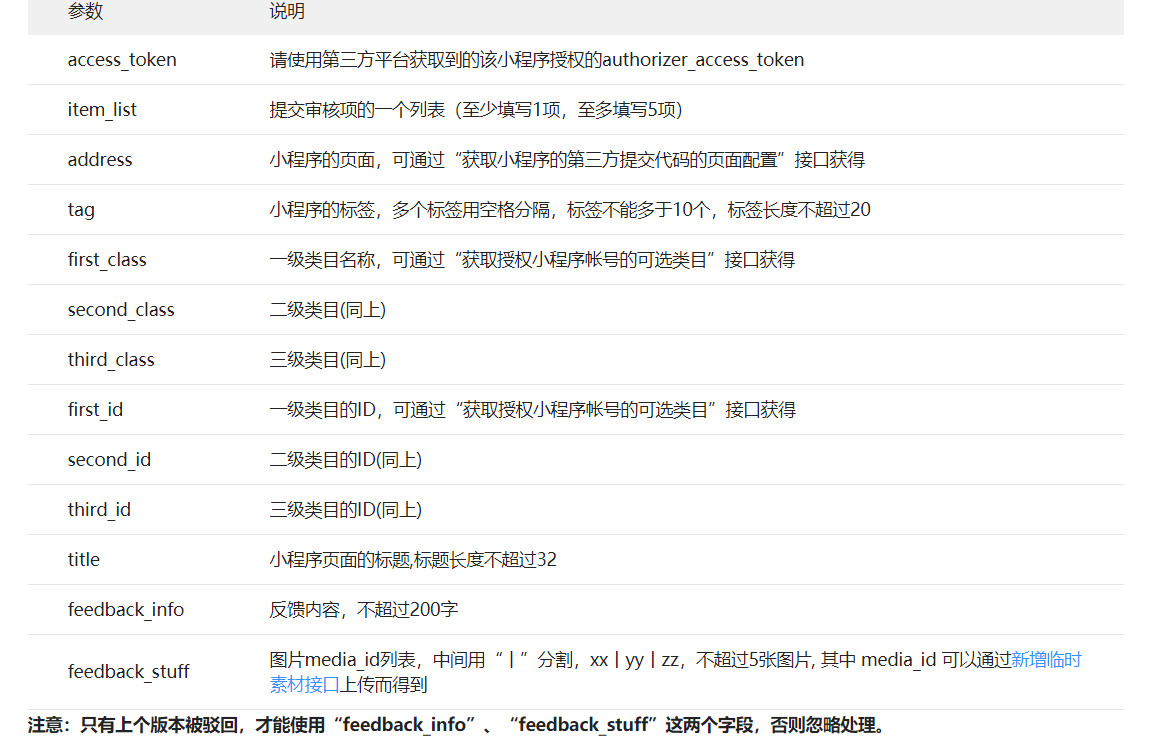Click the authorizer_access_token description text
Image resolution: width=1155 pixels, height=744 pixels.
click(x=536, y=60)
